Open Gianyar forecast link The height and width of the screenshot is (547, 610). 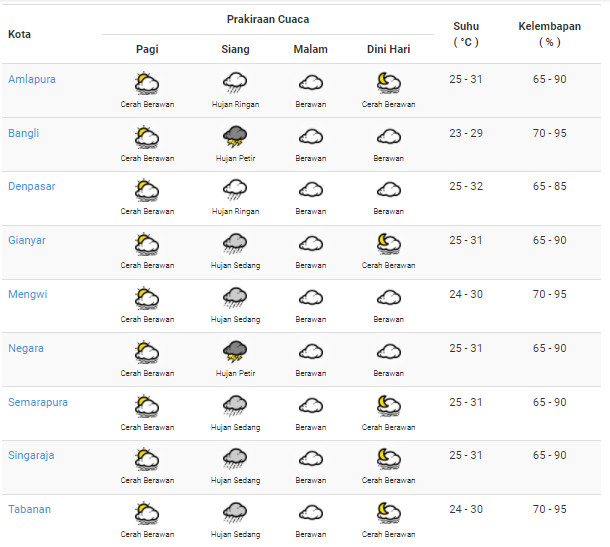click(x=27, y=240)
